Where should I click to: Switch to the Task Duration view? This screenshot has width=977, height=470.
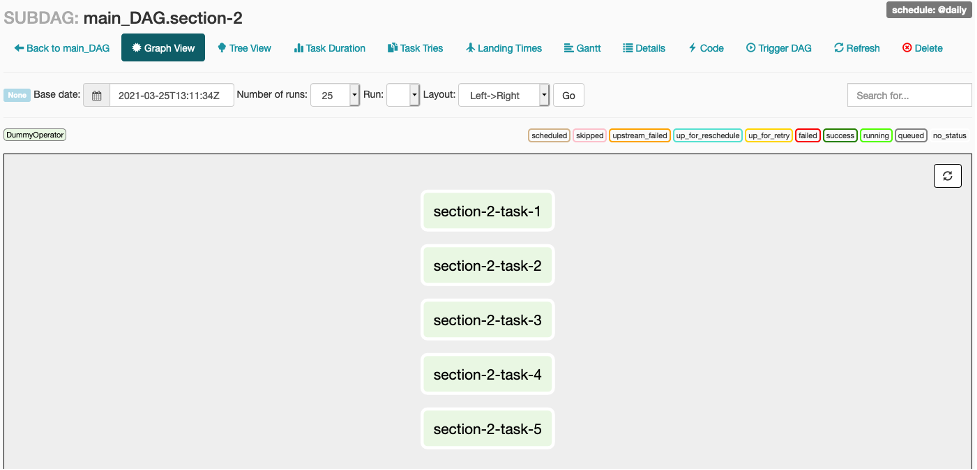tap(329, 48)
